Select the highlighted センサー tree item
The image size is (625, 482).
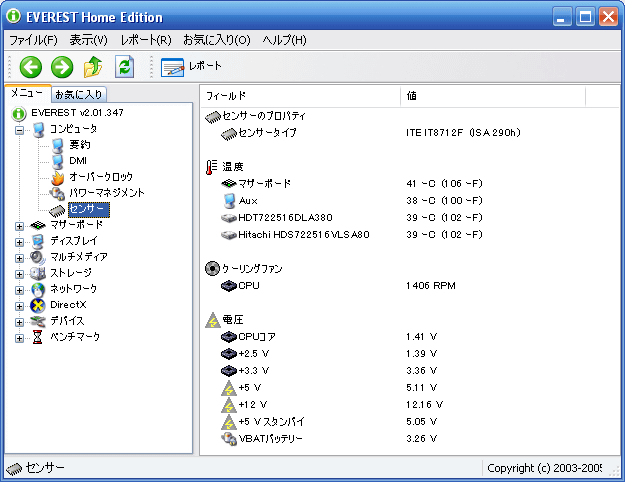tap(88, 209)
